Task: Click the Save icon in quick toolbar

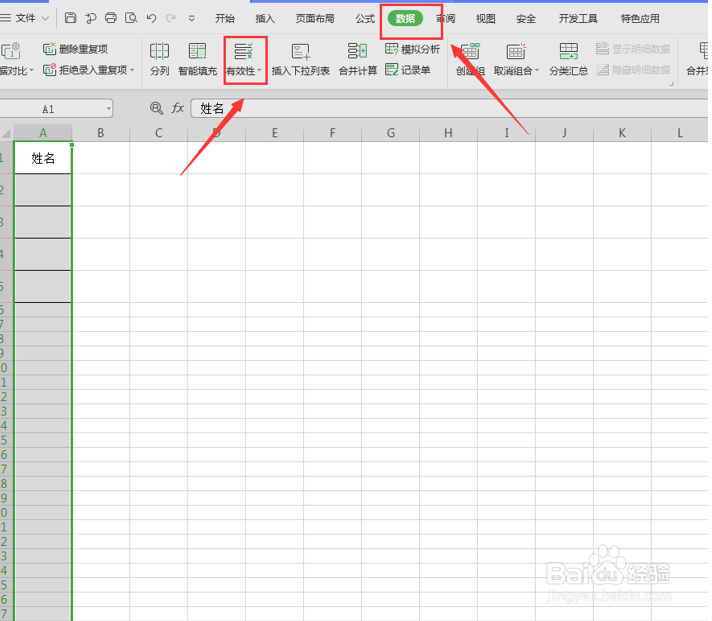Action: point(70,18)
